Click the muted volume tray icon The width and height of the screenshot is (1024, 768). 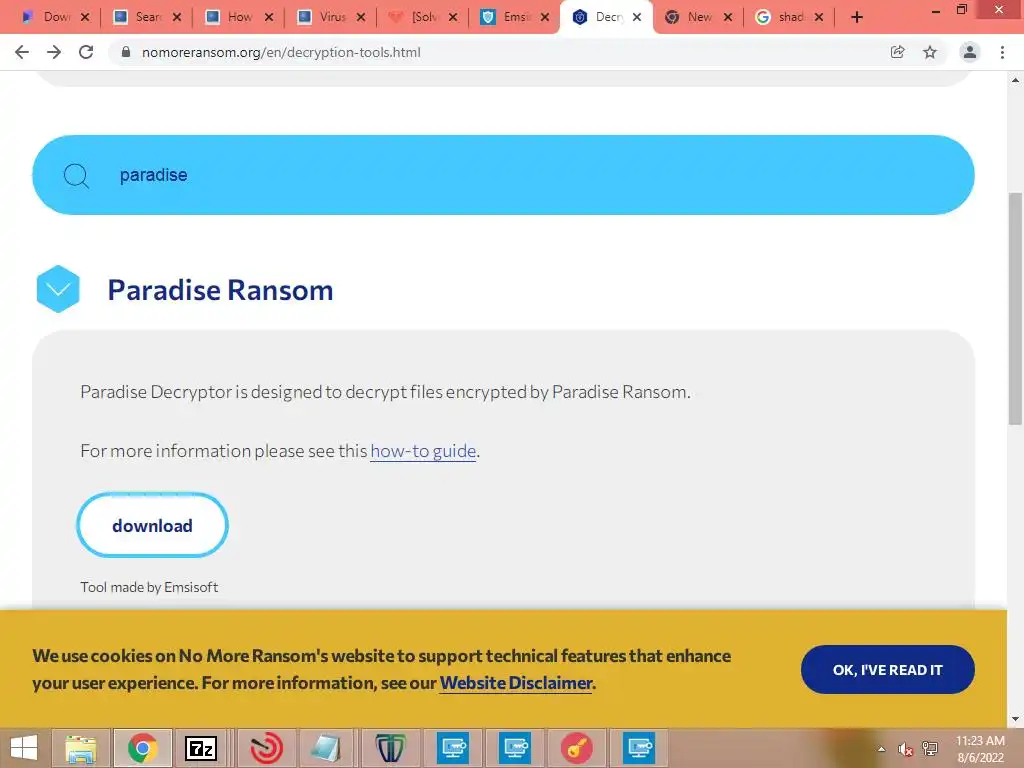(905, 749)
